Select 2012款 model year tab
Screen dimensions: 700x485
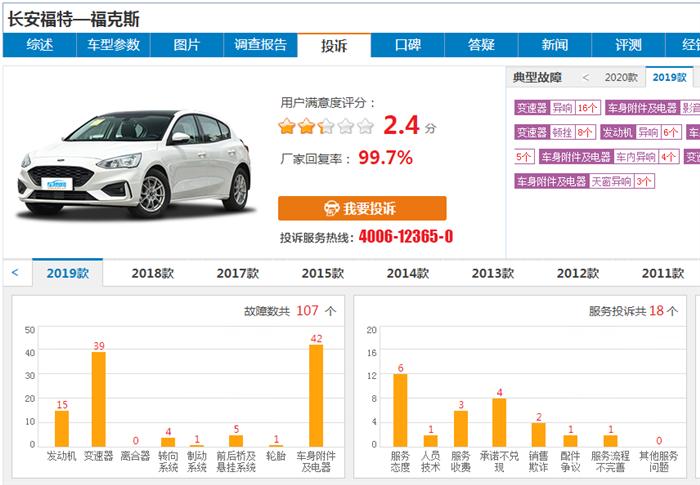point(578,273)
